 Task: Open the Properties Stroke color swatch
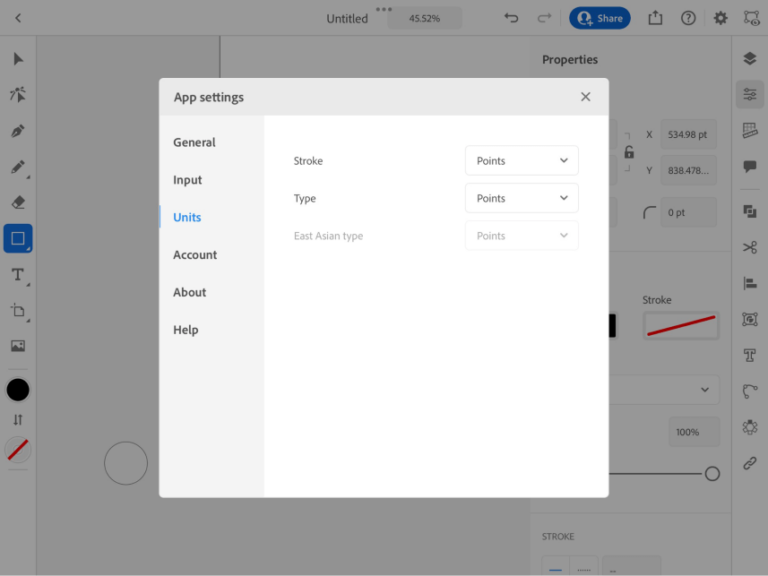681,326
